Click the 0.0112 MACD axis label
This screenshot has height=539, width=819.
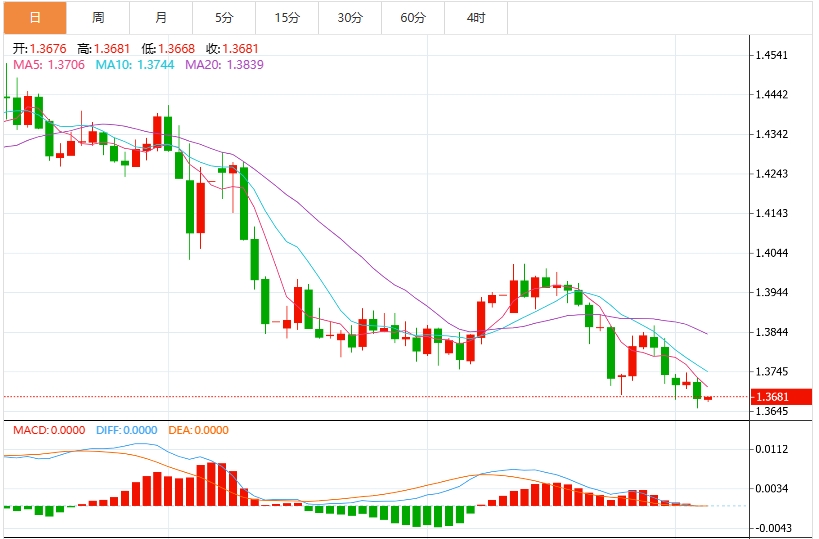tap(772, 449)
